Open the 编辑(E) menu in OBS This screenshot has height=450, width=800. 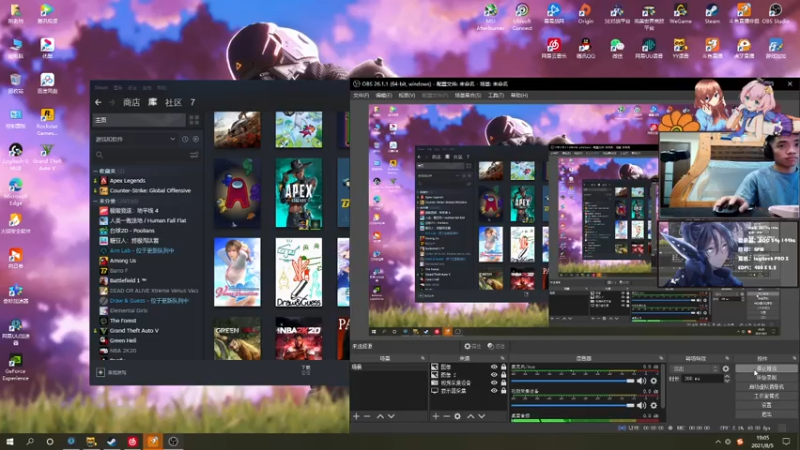(384, 95)
